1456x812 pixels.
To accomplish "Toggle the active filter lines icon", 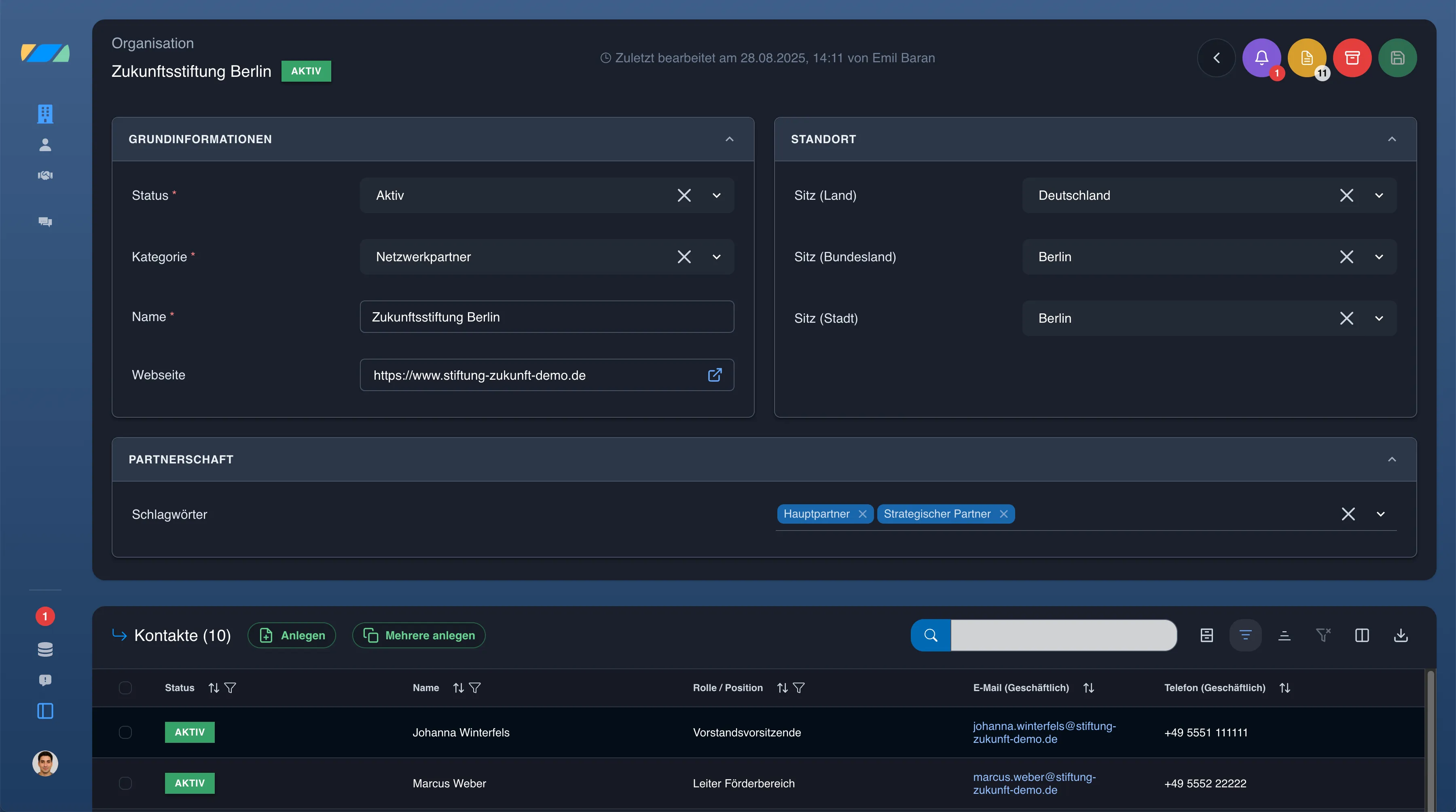I will click(x=1245, y=635).
